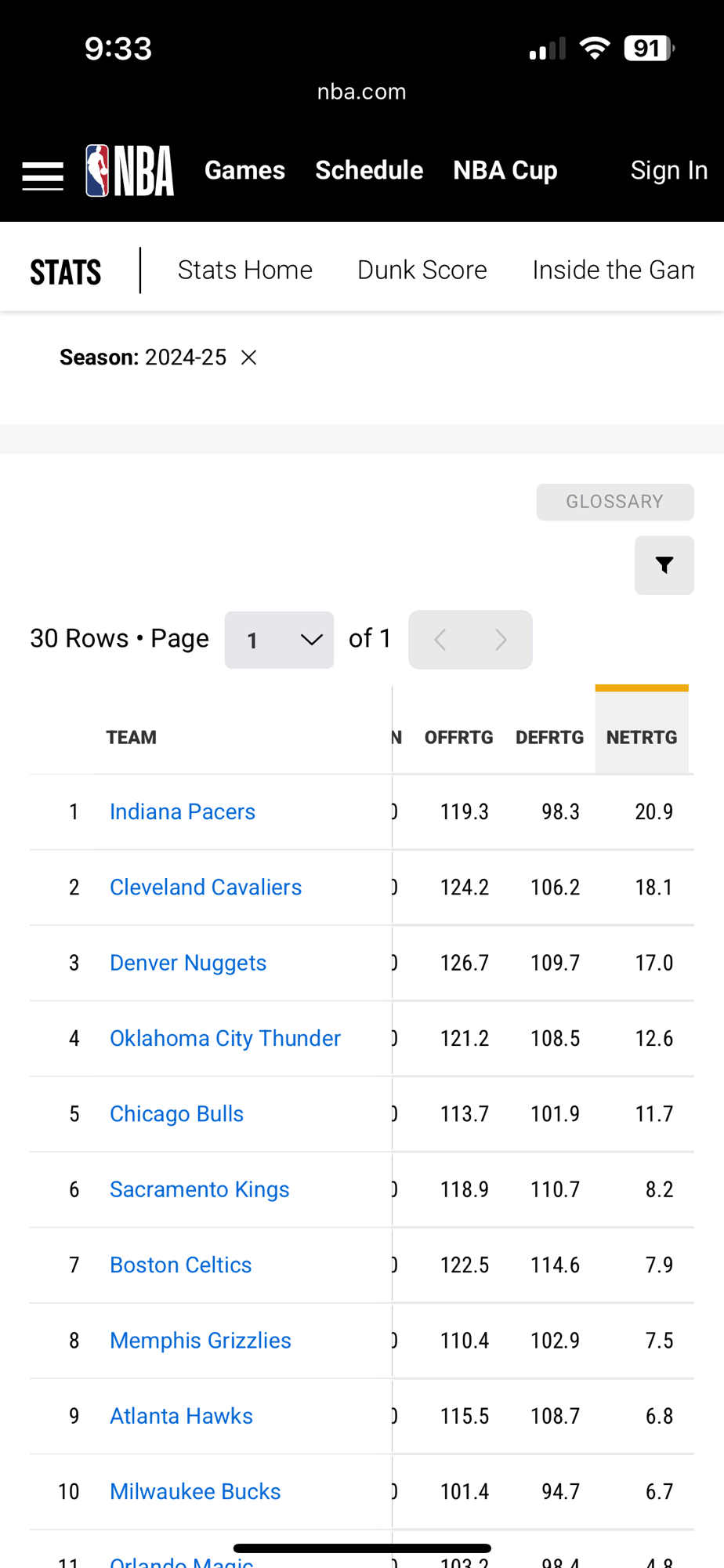The width and height of the screenshot is (724, 1568).
Task: Go to next page arrow
Action: tap(501, 640)
